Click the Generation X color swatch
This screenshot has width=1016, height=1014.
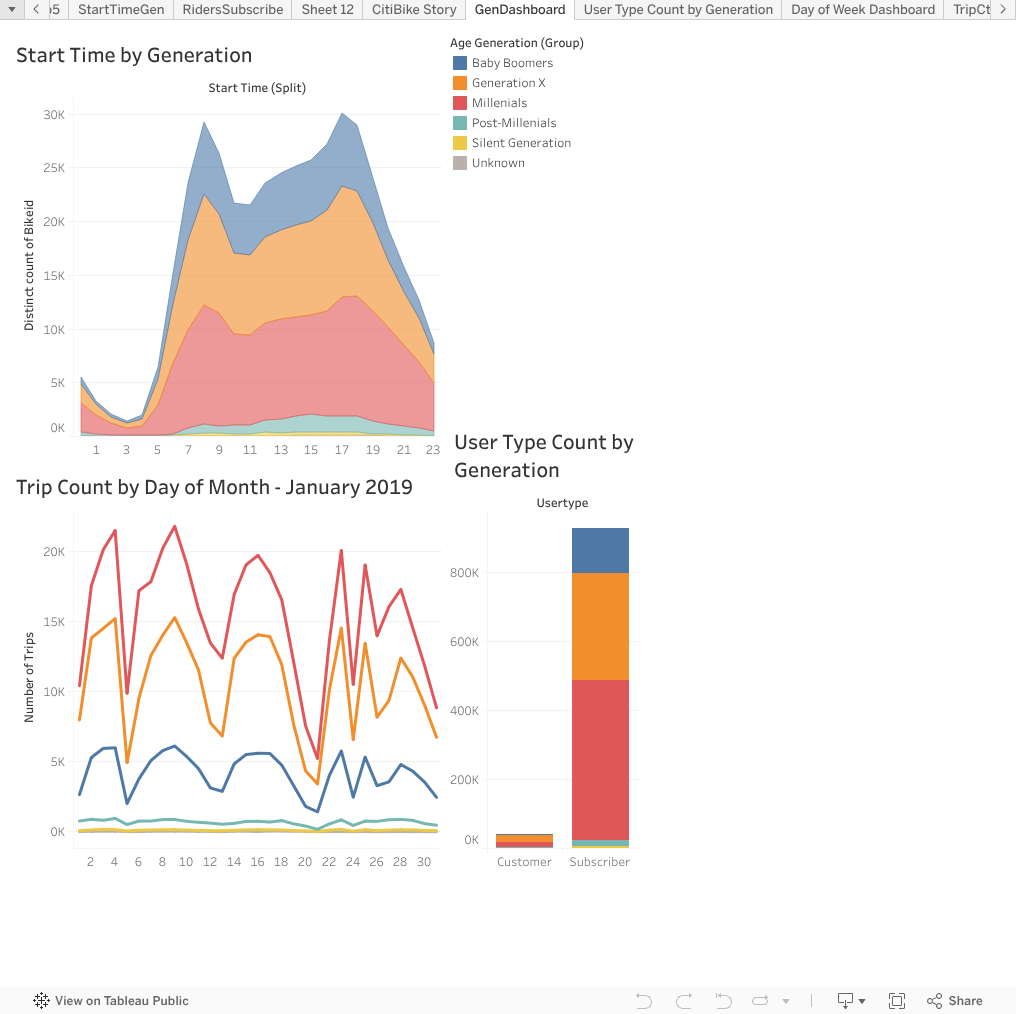(x=460, y=83)
